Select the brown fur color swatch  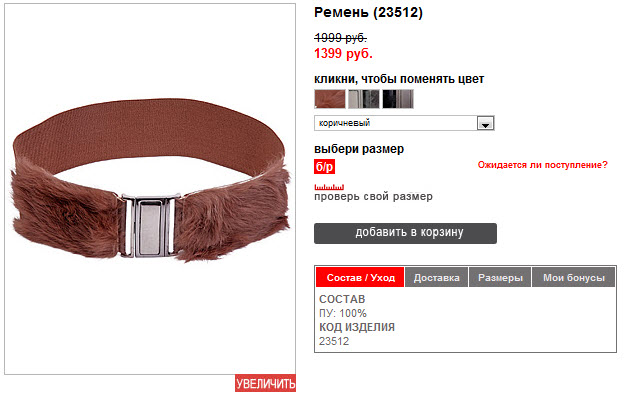(x=330, y=99)
